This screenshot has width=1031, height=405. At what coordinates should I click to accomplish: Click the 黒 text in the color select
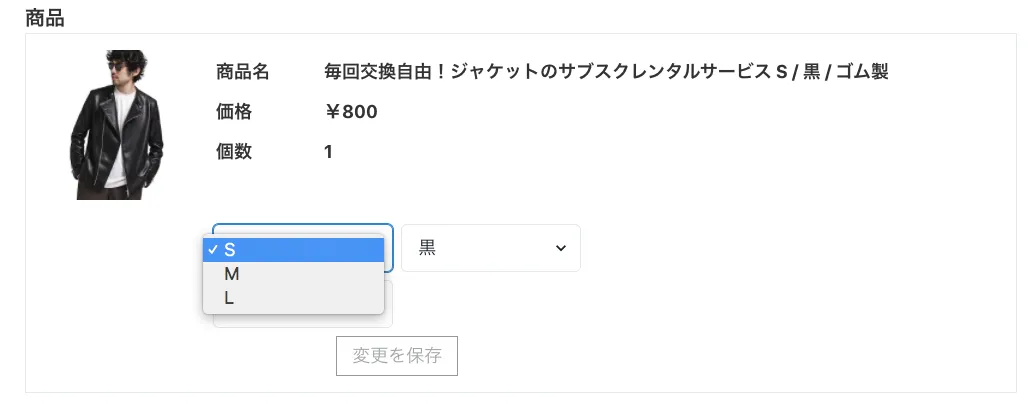tap(427, 248)
